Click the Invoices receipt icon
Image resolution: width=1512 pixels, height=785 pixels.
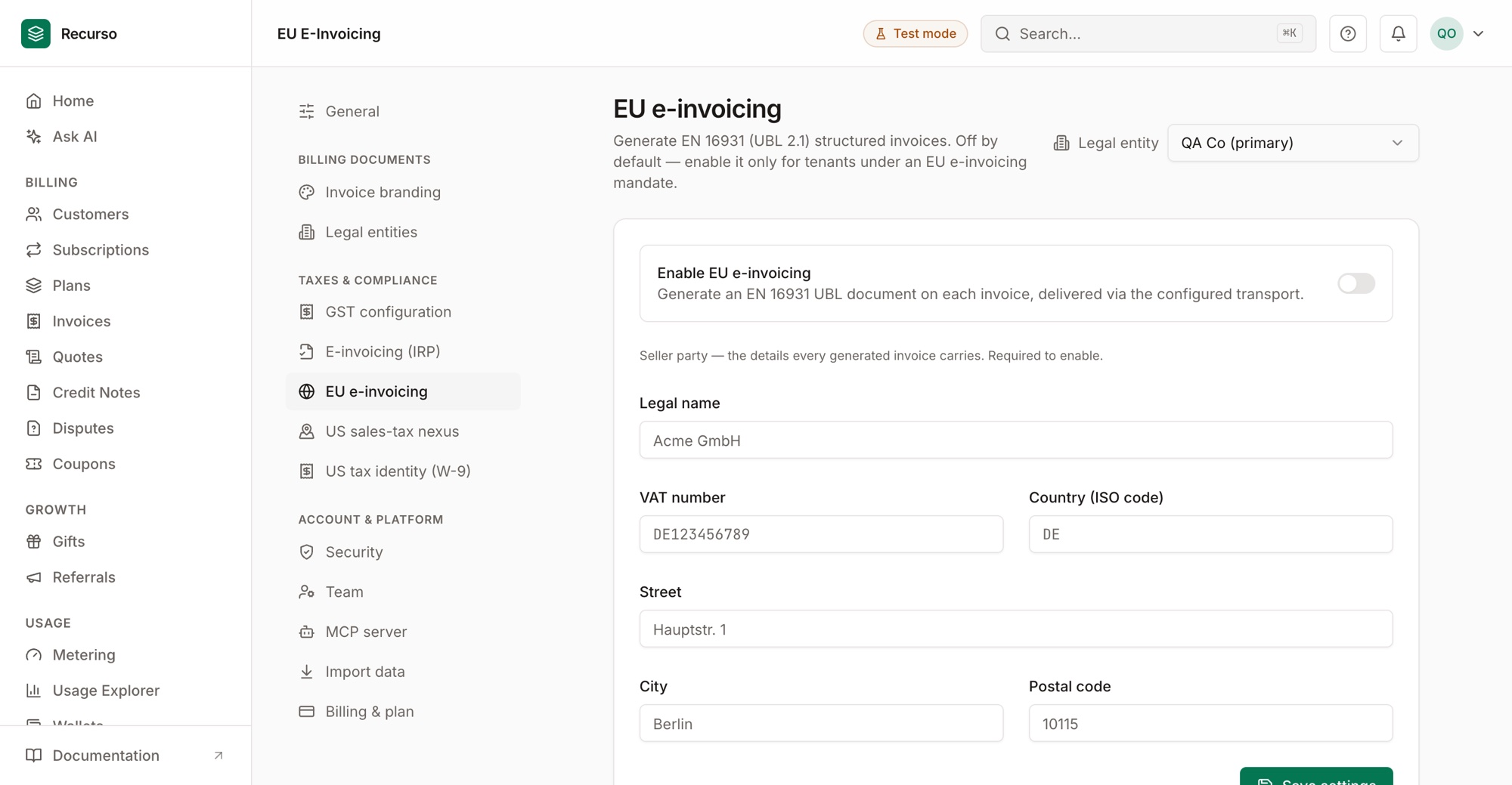[33, 321]
